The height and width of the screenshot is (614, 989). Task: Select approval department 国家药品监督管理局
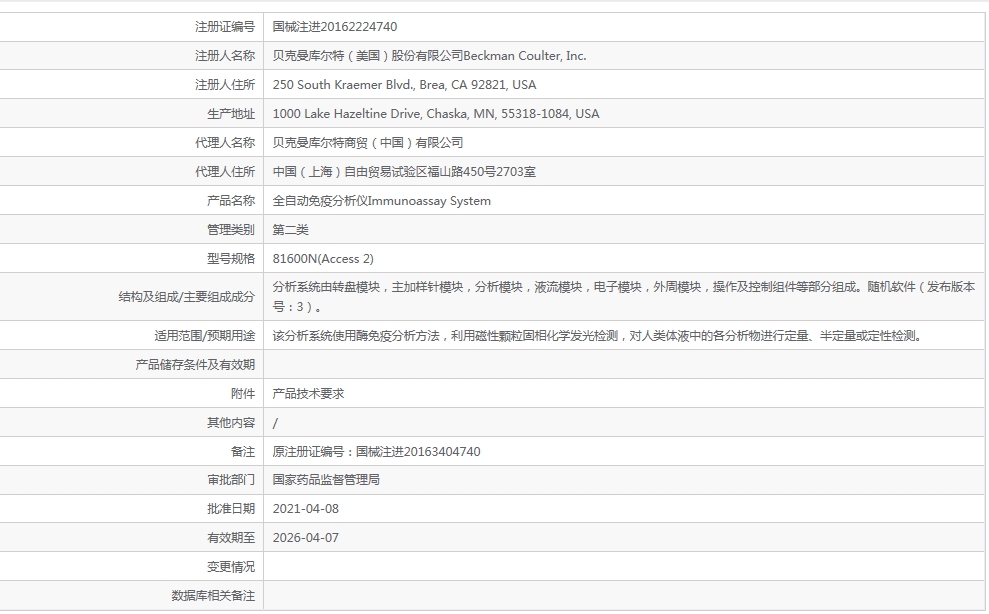(326, 480)
